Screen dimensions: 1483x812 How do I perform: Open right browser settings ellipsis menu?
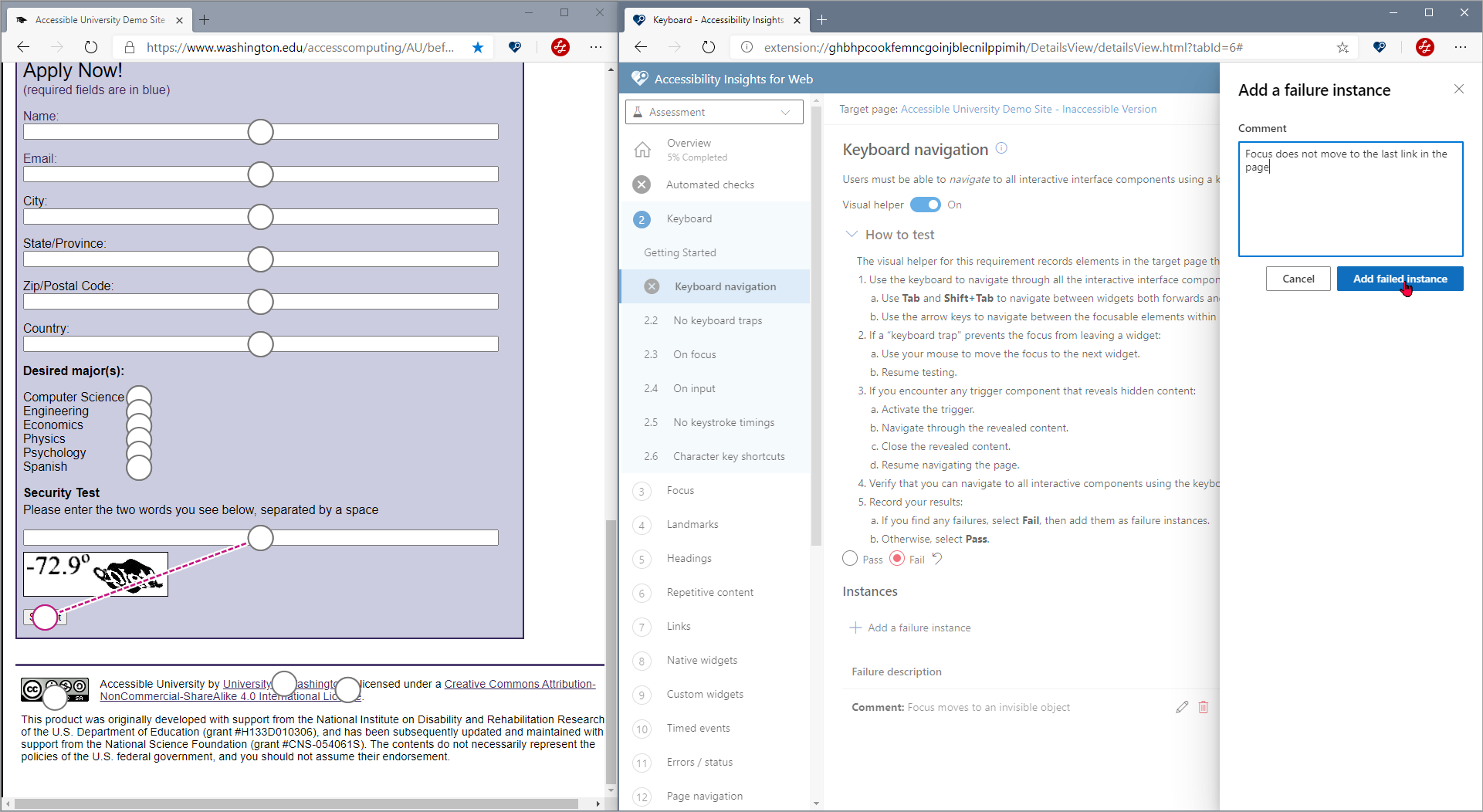(x=1461, y=47)
